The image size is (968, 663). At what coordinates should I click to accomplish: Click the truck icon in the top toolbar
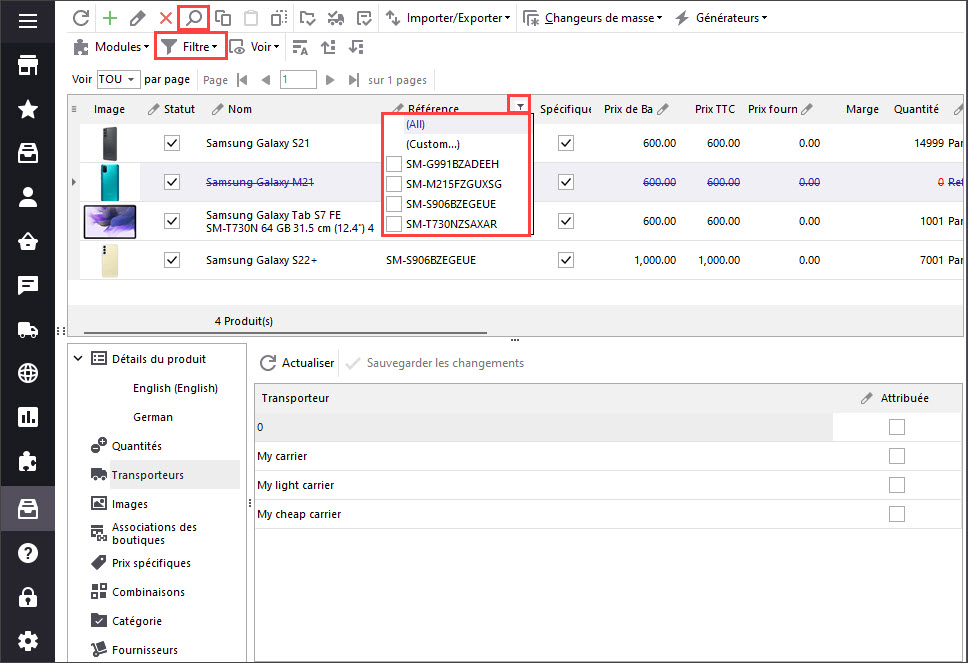(x=336, y=18)
